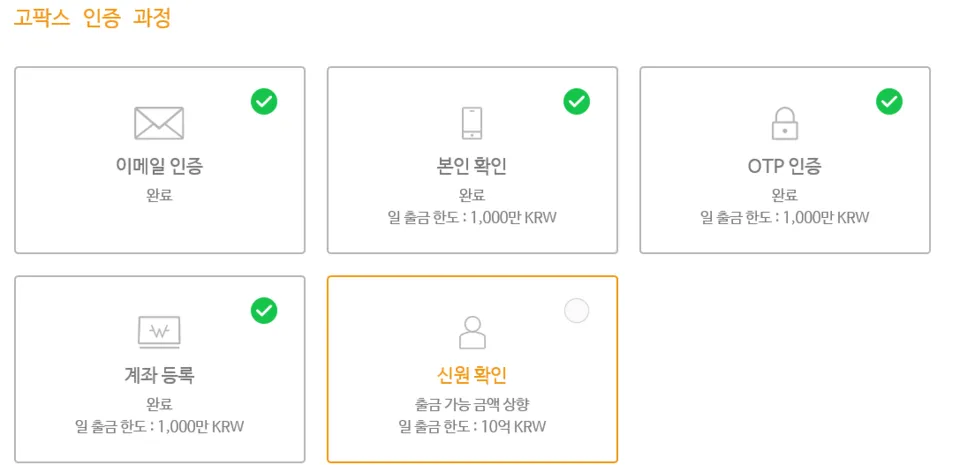
Task: Click the padlock icon for OTP 인증
Action: click(785, 123)
